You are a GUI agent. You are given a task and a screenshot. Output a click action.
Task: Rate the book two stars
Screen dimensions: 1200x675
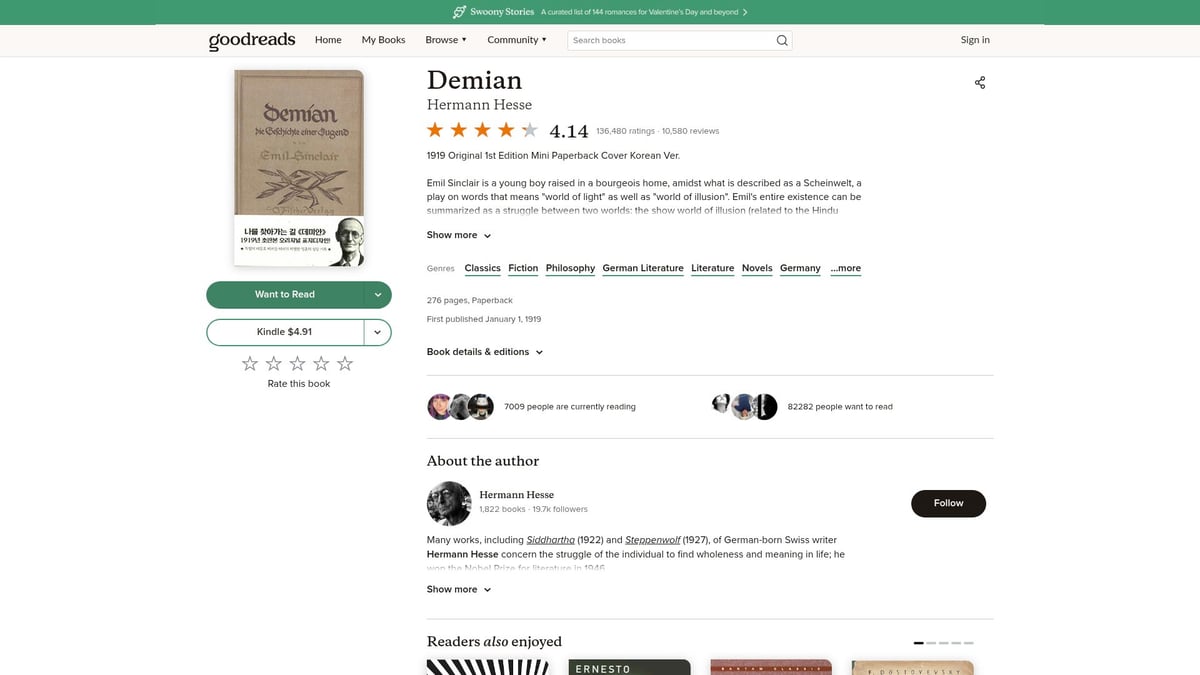[274, 363]
